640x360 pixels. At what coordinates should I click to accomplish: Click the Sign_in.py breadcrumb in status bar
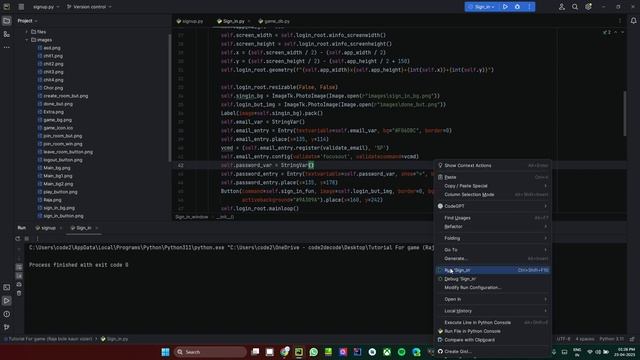tap(115, 339)
